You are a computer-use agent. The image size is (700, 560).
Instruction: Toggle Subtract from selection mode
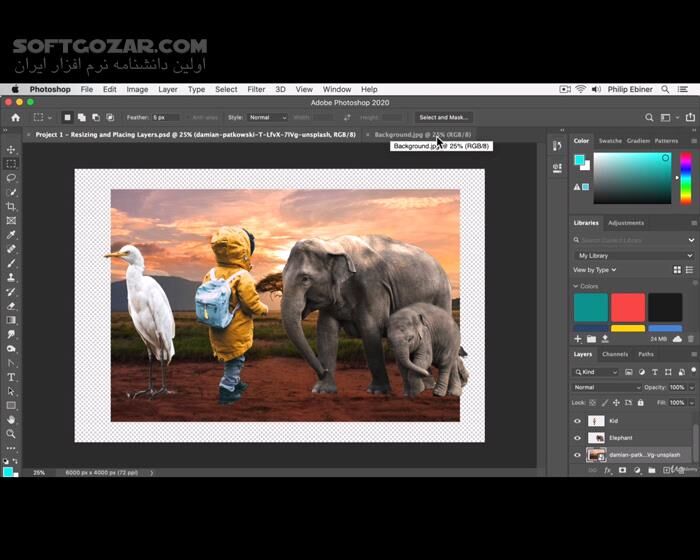(x=96, y=117)
